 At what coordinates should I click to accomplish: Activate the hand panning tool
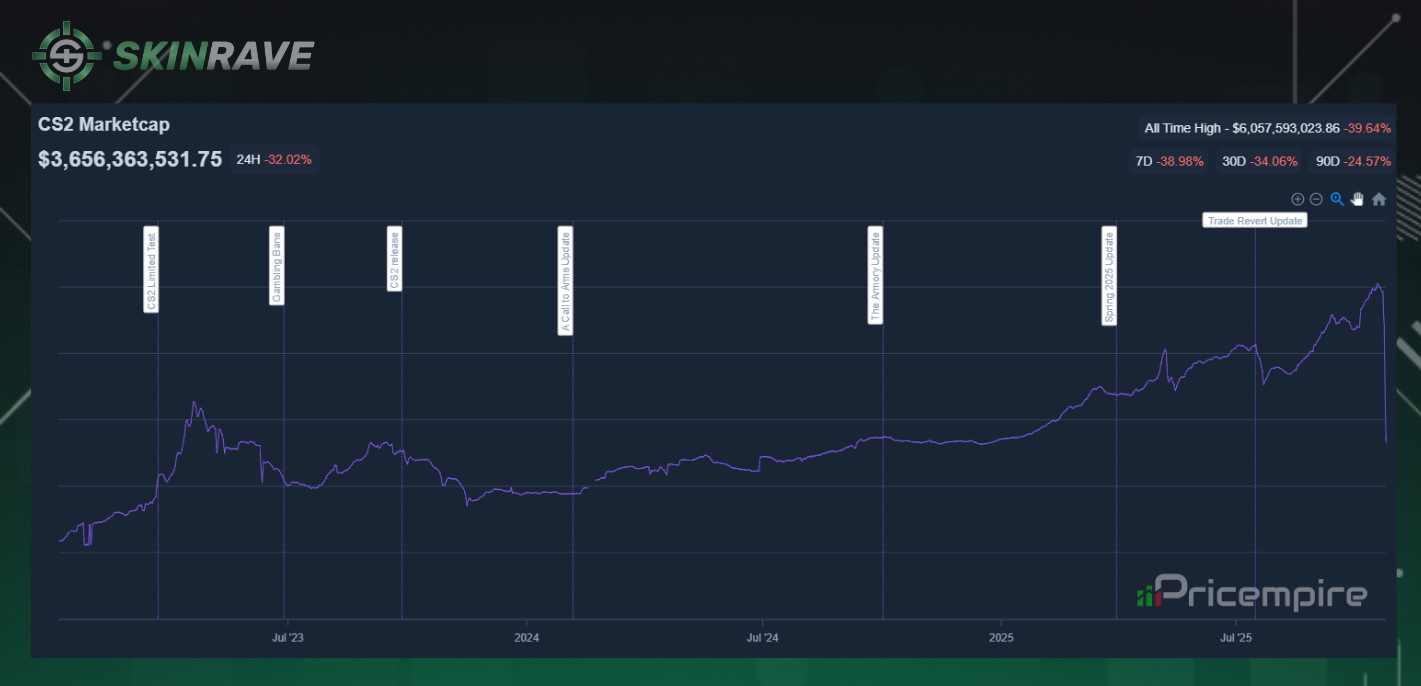pyautogui.click(x=1358, y=199)
